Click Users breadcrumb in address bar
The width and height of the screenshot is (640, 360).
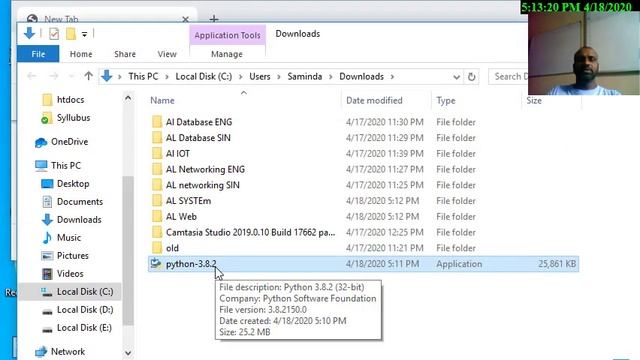[x=260, y=76]
